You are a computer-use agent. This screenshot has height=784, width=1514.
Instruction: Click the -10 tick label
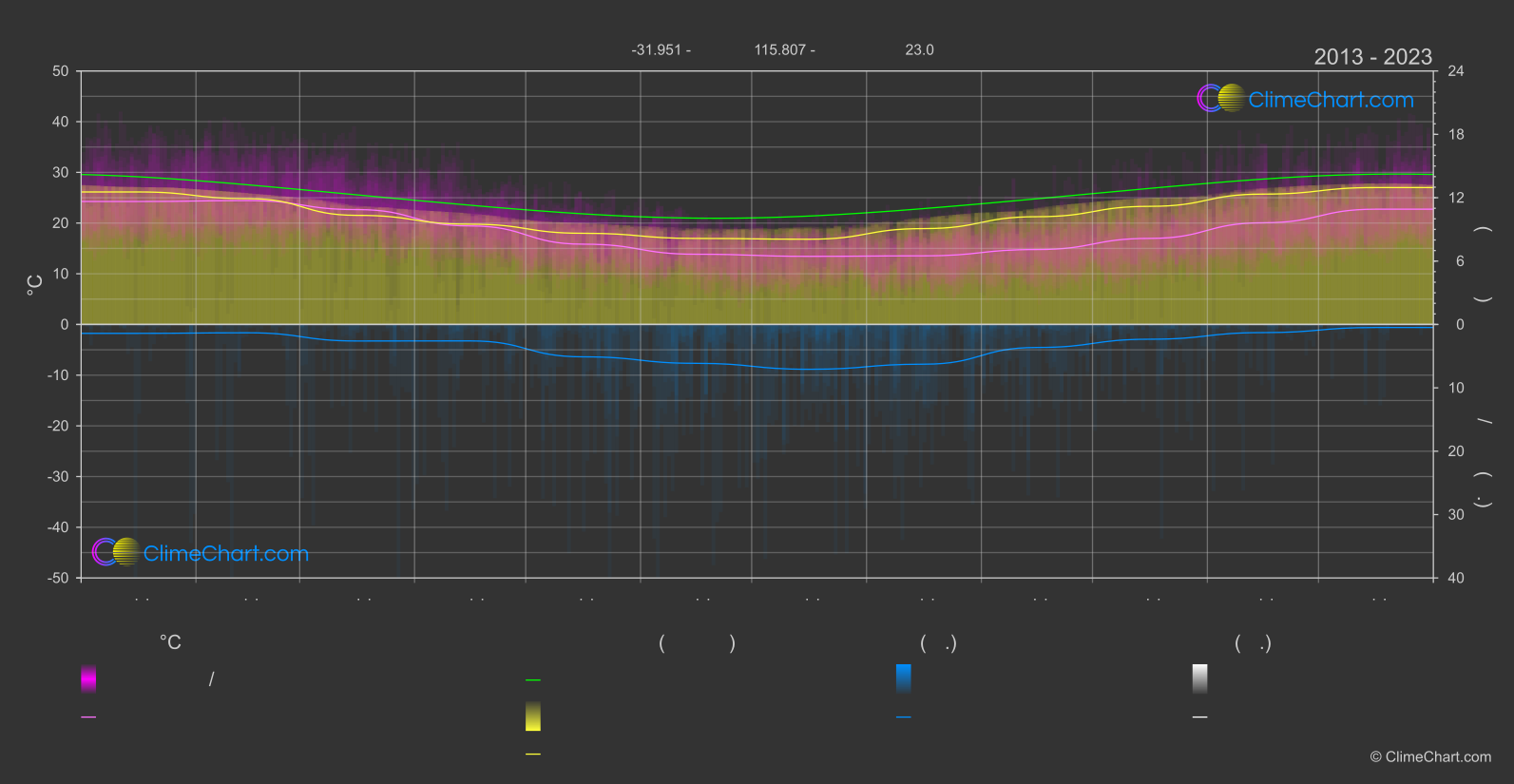58,375
